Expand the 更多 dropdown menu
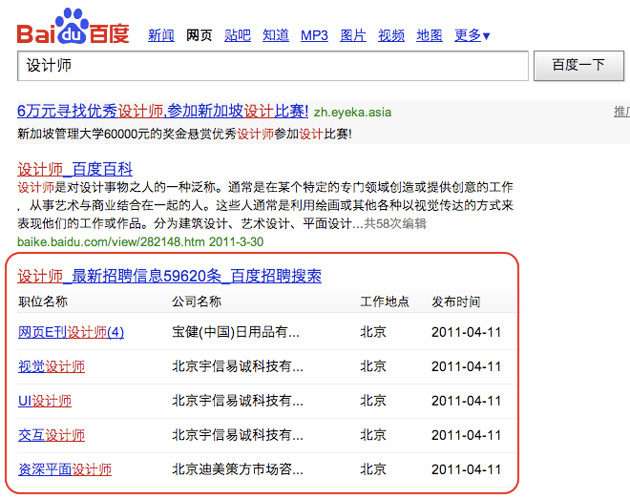630x499 pixels. pyautogui.click(x=472, y=35)
